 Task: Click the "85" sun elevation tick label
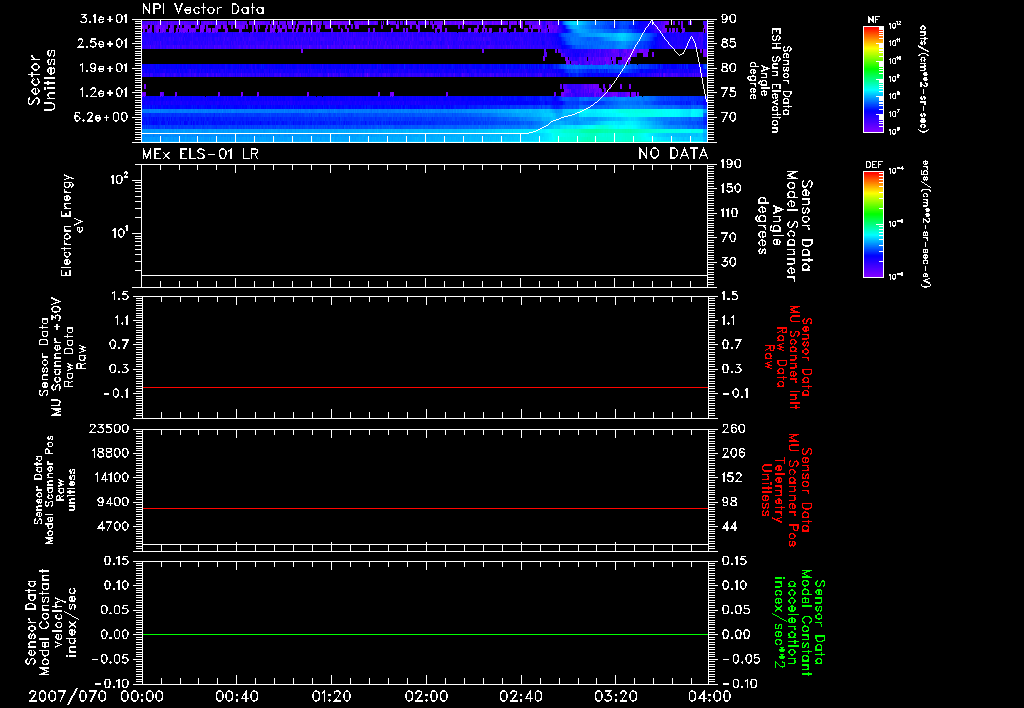(x=729, y=43)
